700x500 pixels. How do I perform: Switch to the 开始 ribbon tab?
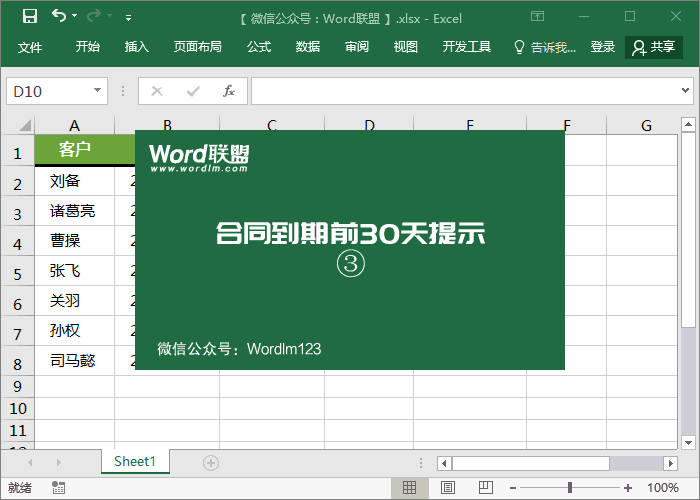click(88, 46)
